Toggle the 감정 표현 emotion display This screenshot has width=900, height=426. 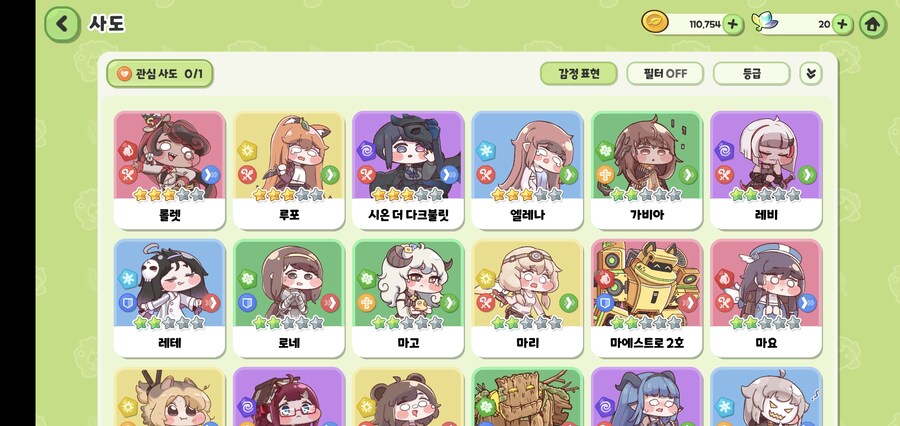click(x=579, y=73)
